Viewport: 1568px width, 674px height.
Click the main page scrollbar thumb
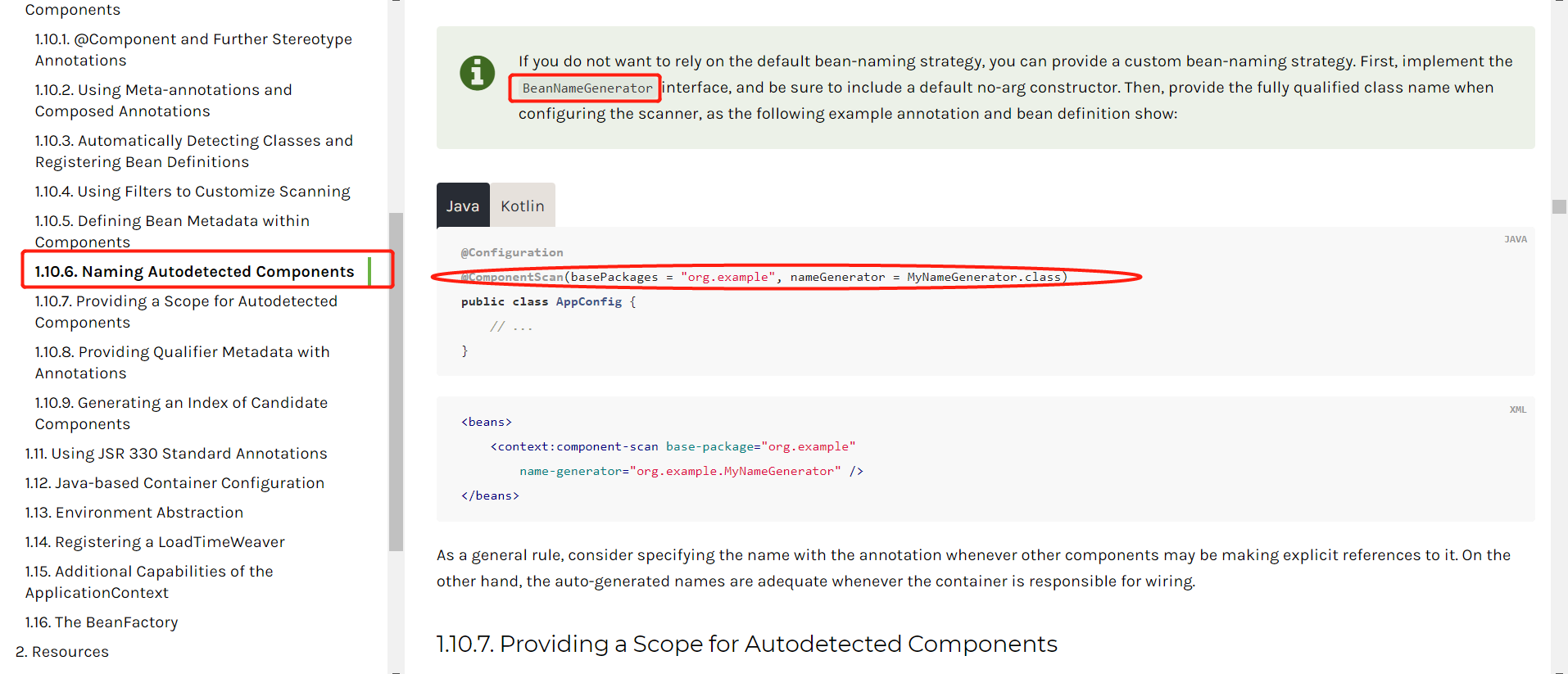(1559, 206)
